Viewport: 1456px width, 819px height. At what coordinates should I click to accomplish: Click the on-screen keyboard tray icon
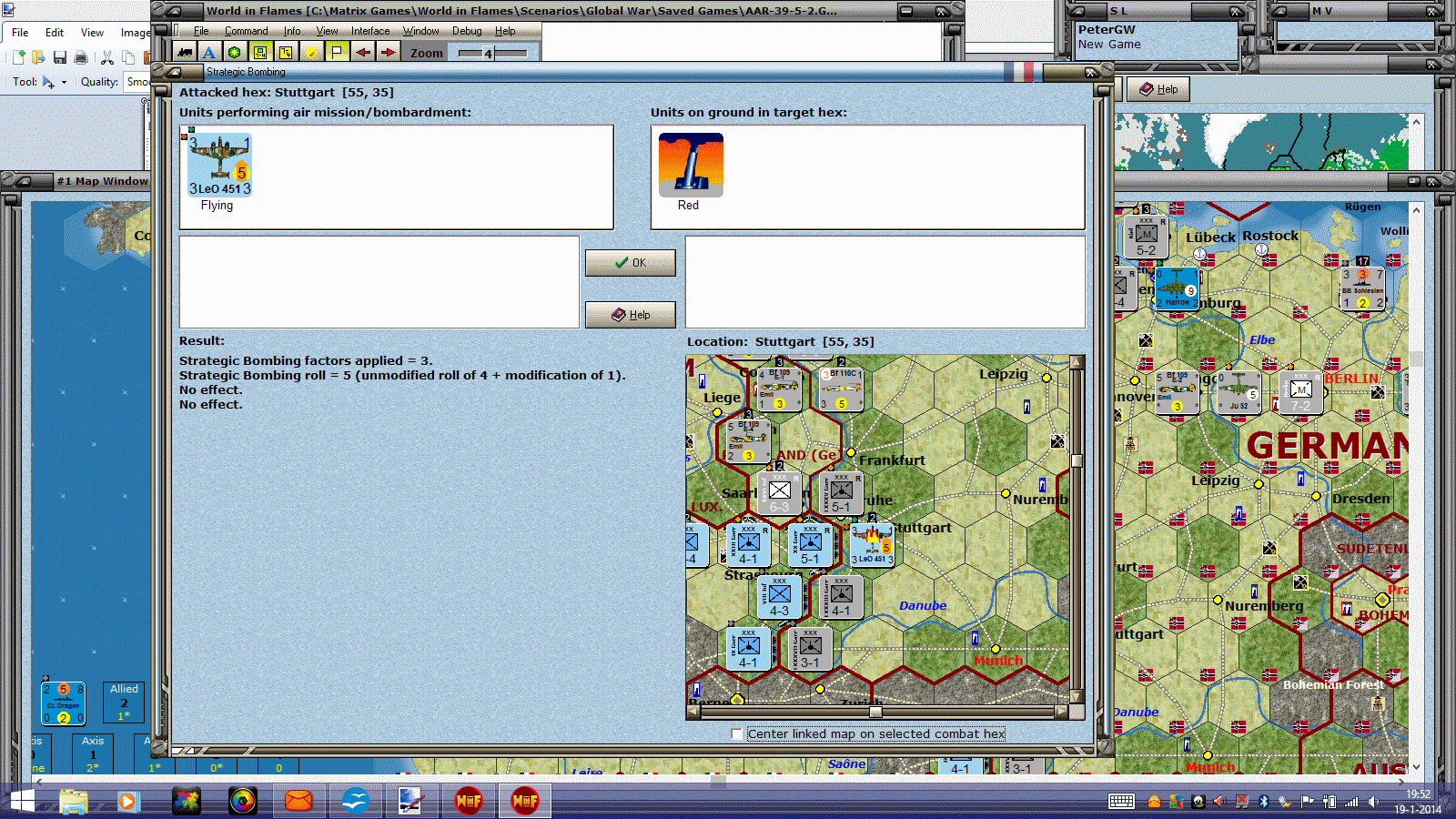click(x=1121, y=802)
